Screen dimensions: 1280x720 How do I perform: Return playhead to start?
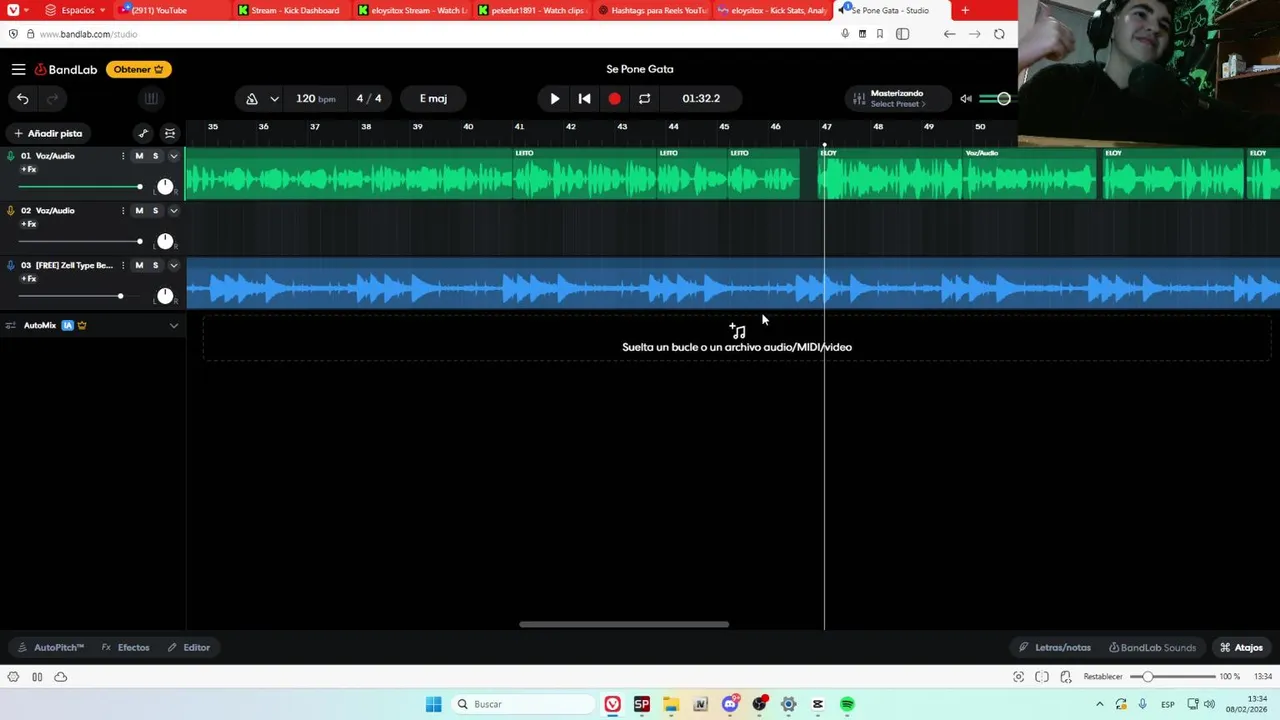pyautogui.click(x=585, y=98)
